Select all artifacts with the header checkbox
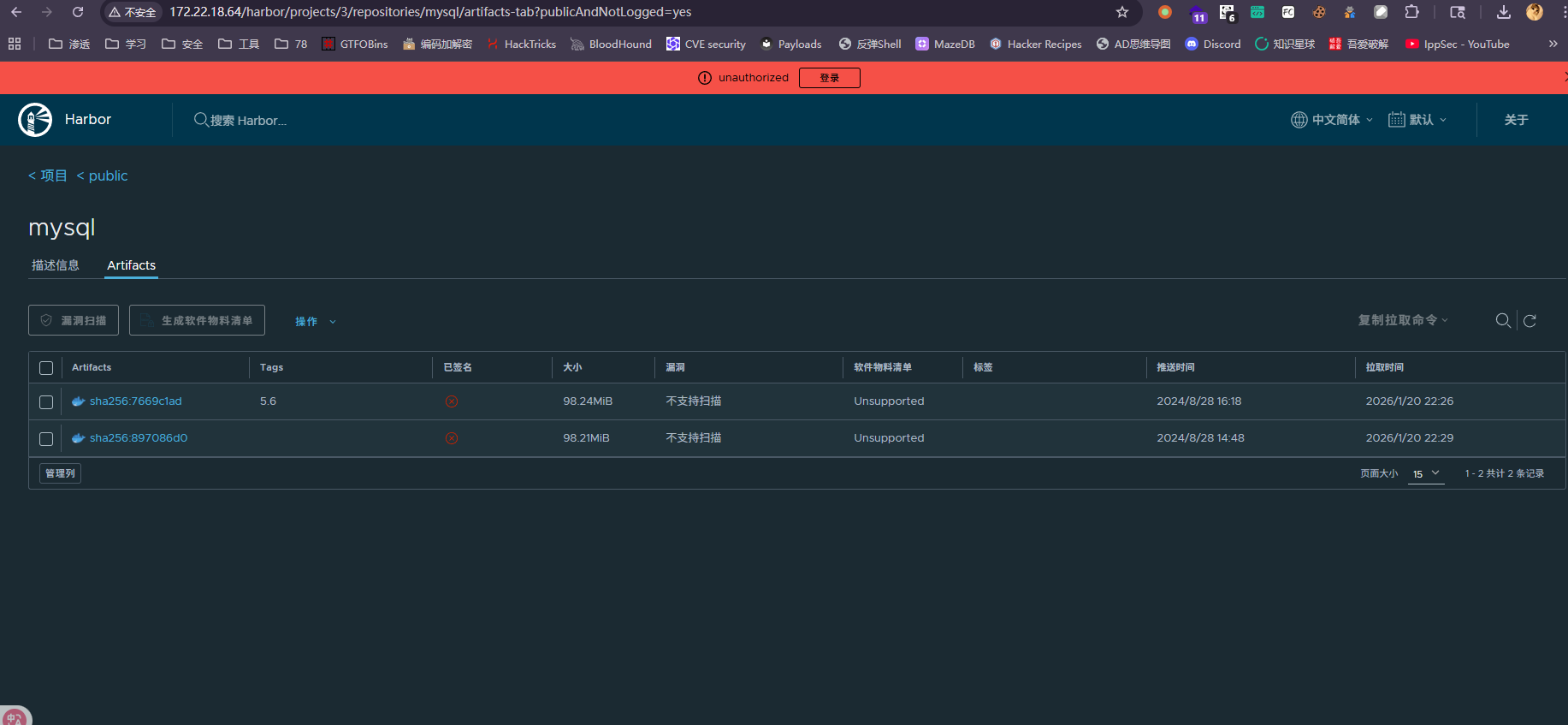Viewport: 1568px width, 725px height. (46, 368)
